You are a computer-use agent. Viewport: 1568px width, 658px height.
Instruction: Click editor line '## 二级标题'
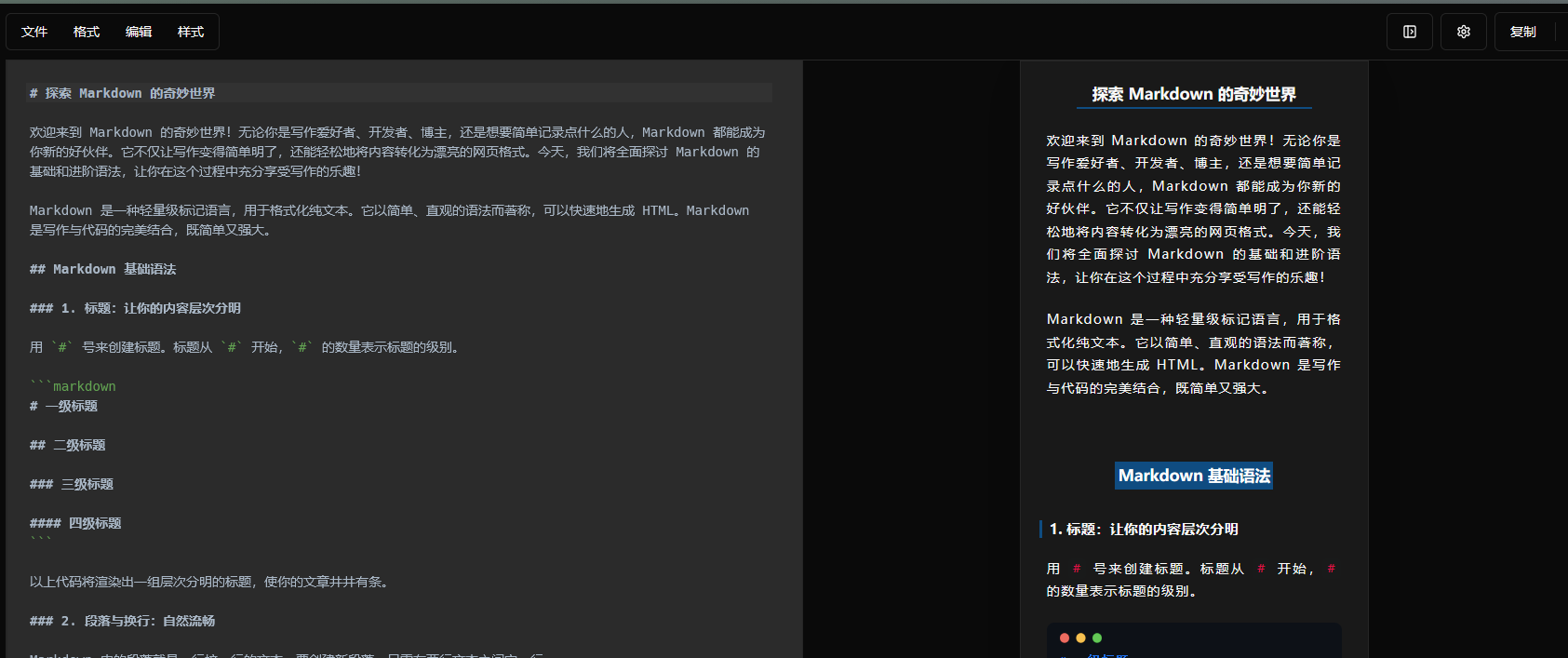(x=67, y=445)
